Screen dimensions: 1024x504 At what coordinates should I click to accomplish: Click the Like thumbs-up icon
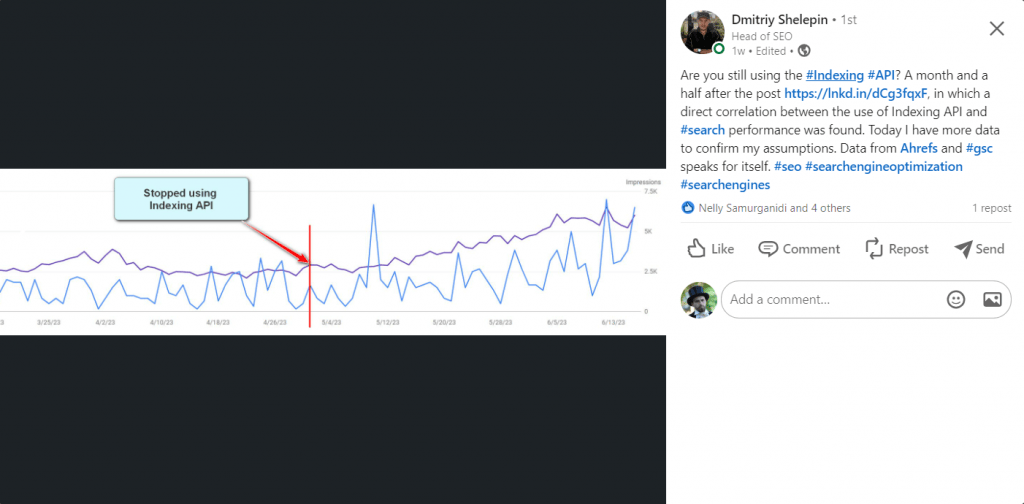point(698,249)
